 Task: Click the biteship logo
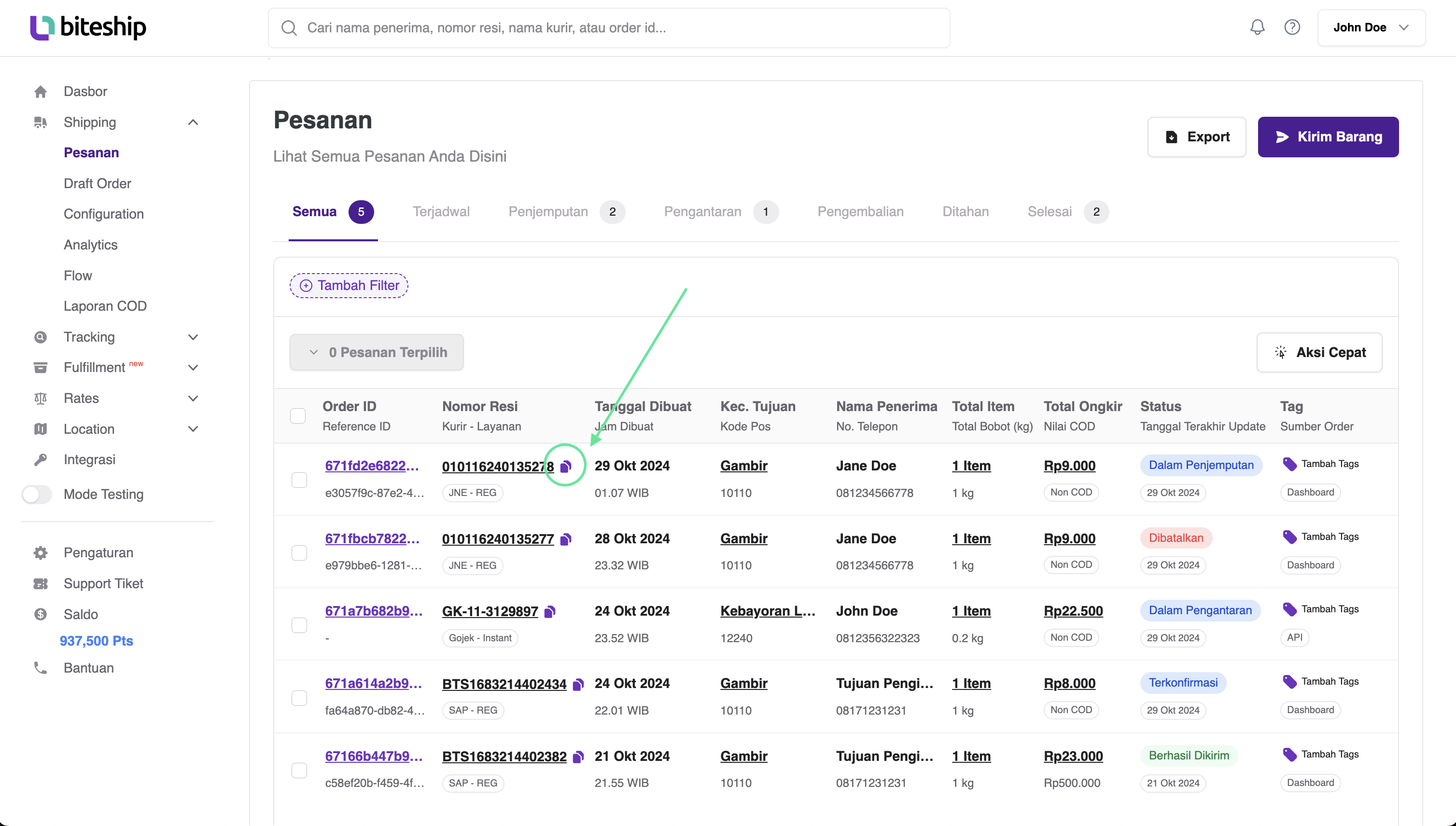(88, 27)
